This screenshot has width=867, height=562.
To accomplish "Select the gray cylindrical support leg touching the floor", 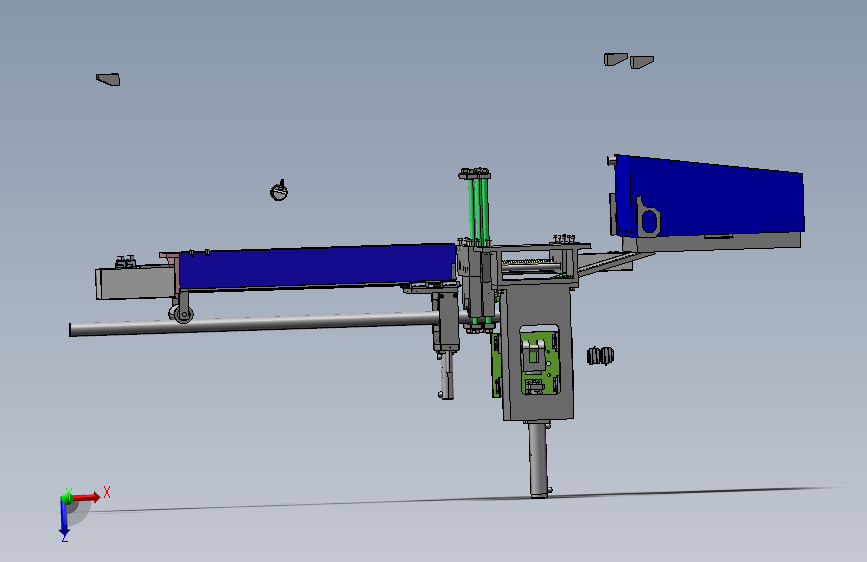I will (x=538, y=459).
